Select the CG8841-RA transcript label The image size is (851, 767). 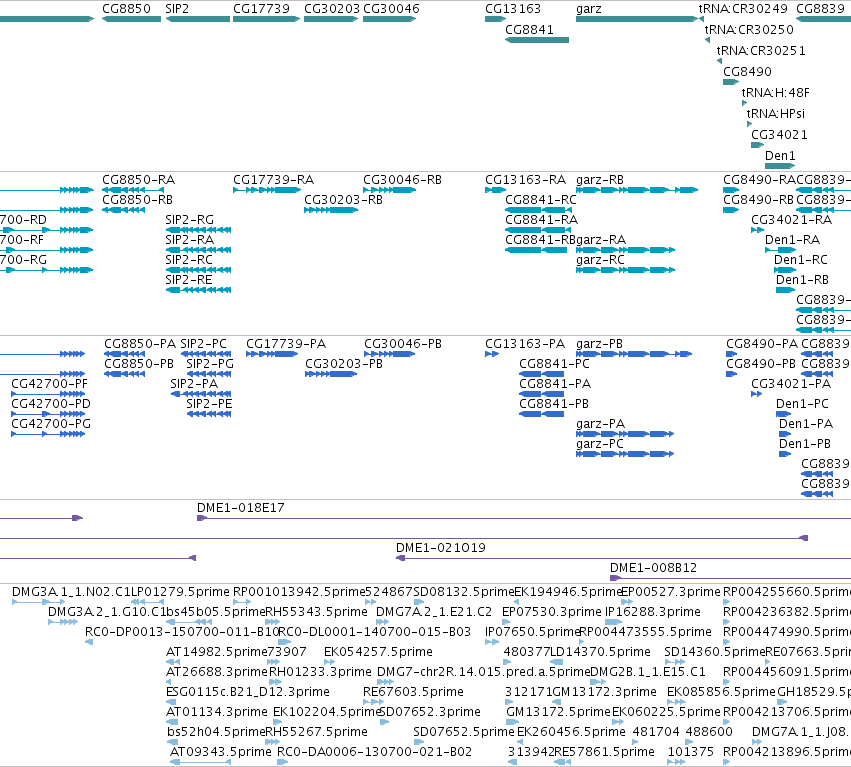542,220
